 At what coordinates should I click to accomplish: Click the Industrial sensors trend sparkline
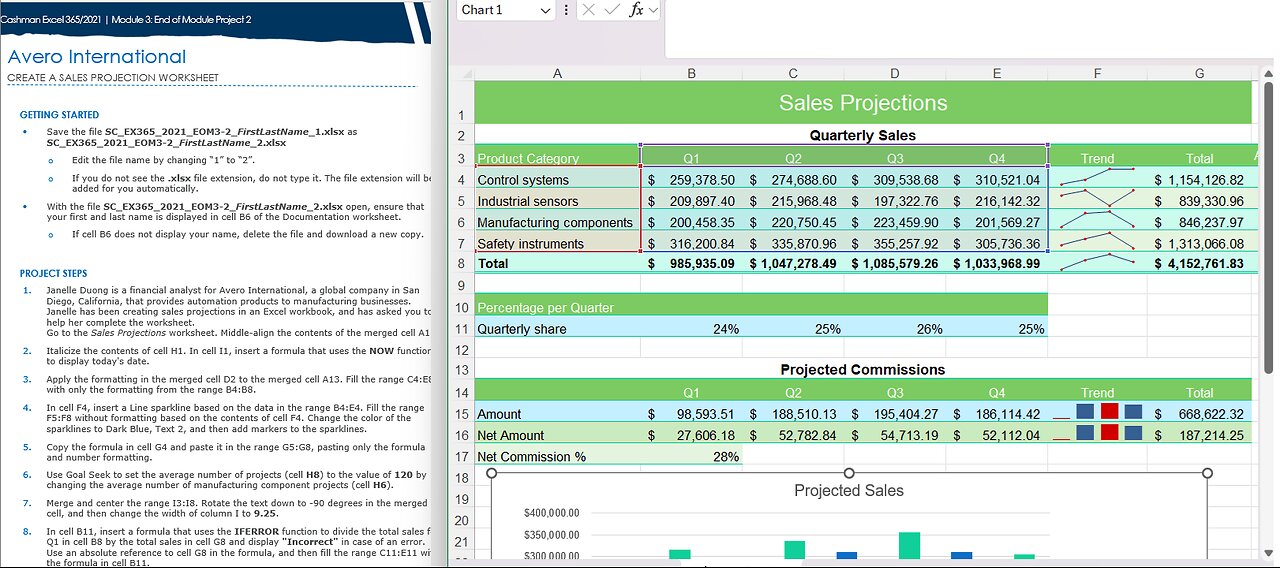(x=1098, y=201)
